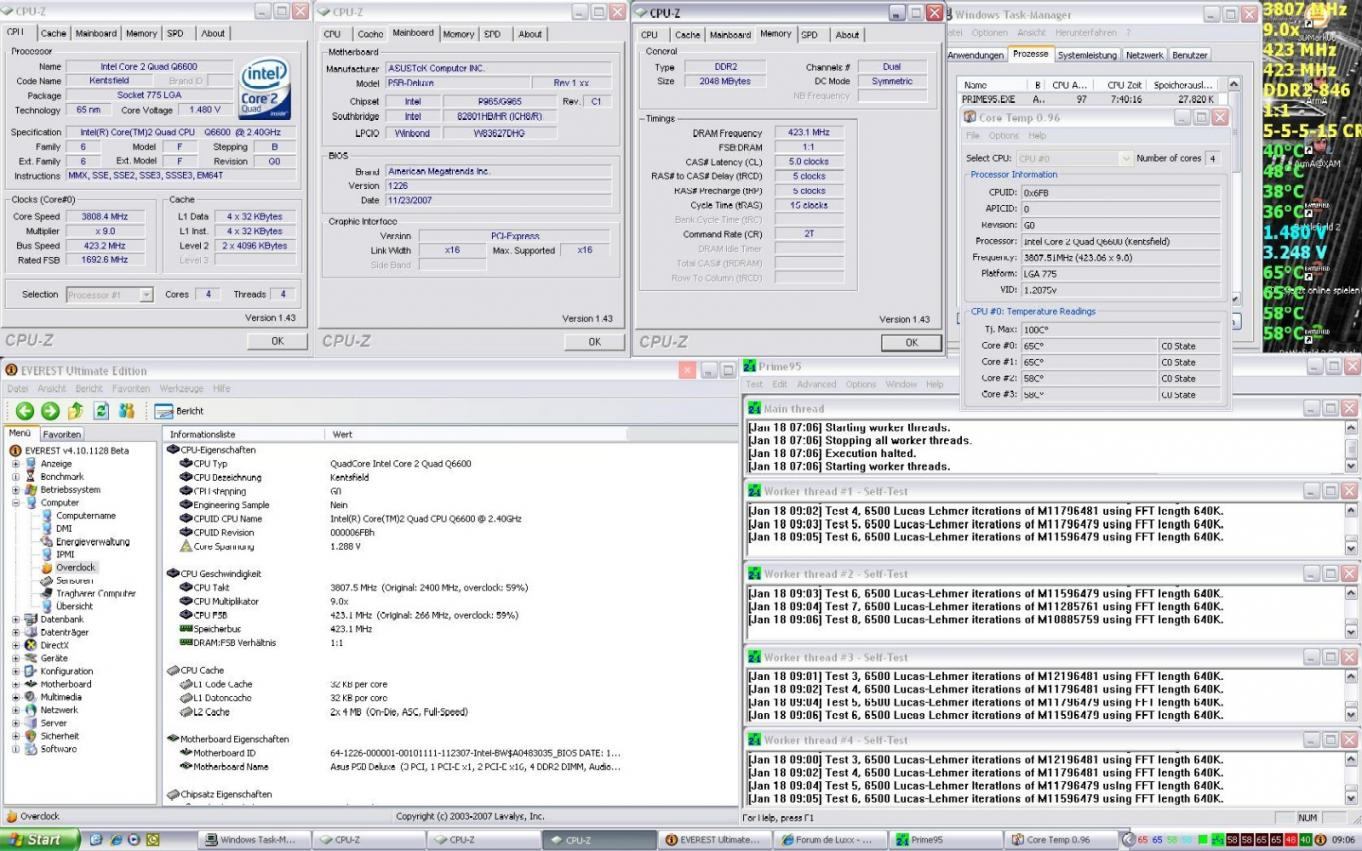Click the users/favorites icon in EVEREST toolbar
This screenshot has height=851, width=1362.
[127, 410]
